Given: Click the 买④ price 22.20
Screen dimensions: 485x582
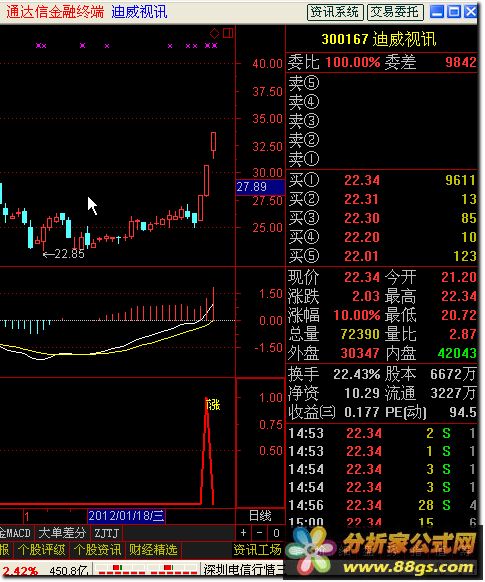Looking at the screenshot, I should (x=362, y=237).
